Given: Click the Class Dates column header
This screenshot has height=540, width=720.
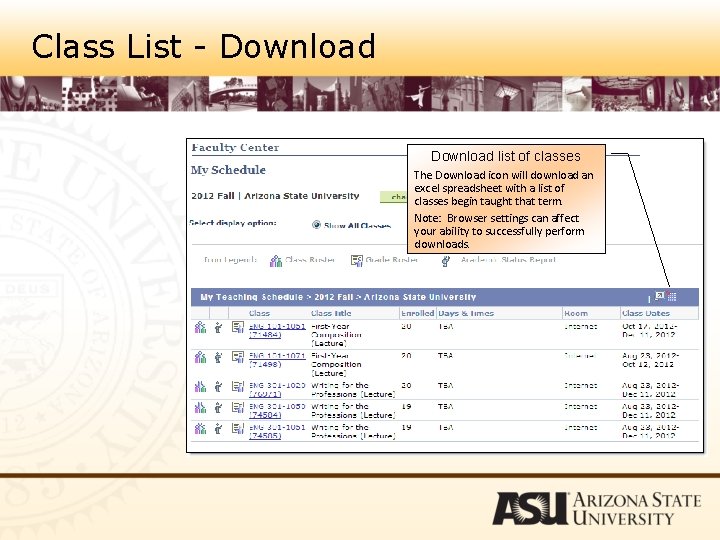Looking at the screenshot, I should coord(646,313).
